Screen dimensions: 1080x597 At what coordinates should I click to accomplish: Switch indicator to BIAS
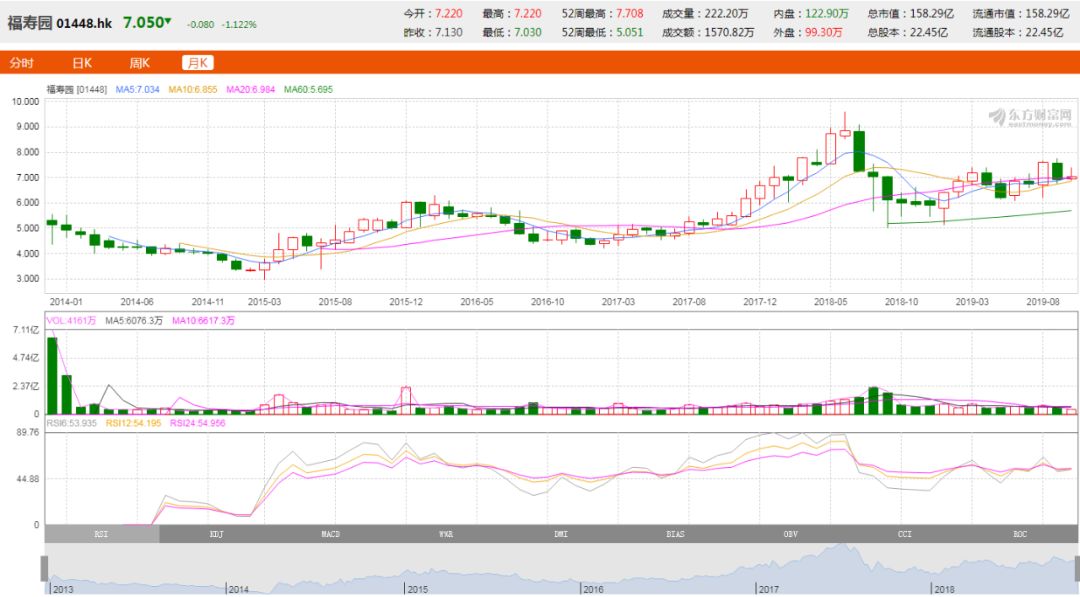[x=676, y=534]
